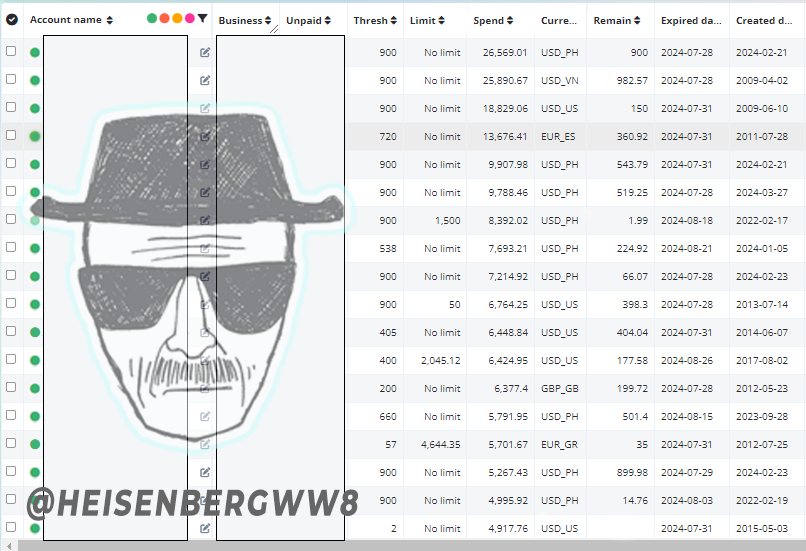Click the green status dot in the 6,448.84 row
This screenshot has height=551, width=806.
(35, 332)
